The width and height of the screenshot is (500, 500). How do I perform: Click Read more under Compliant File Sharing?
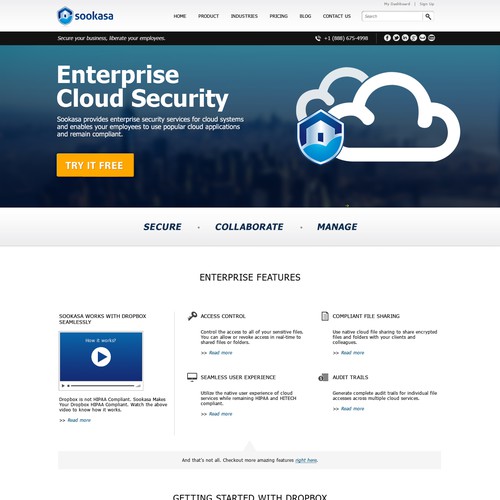pos(353,353)
